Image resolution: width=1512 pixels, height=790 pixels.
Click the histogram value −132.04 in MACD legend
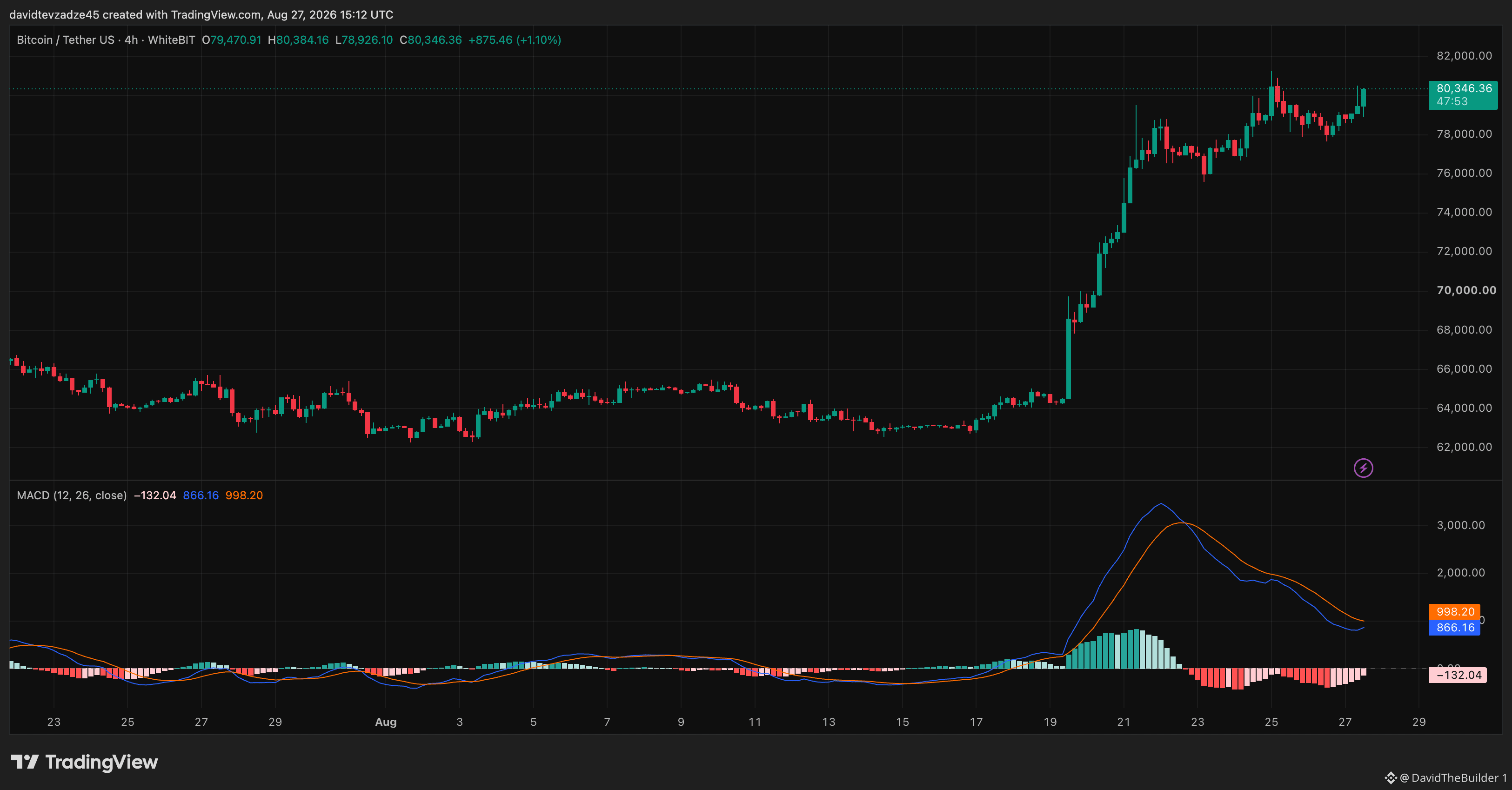pos(155,495)
